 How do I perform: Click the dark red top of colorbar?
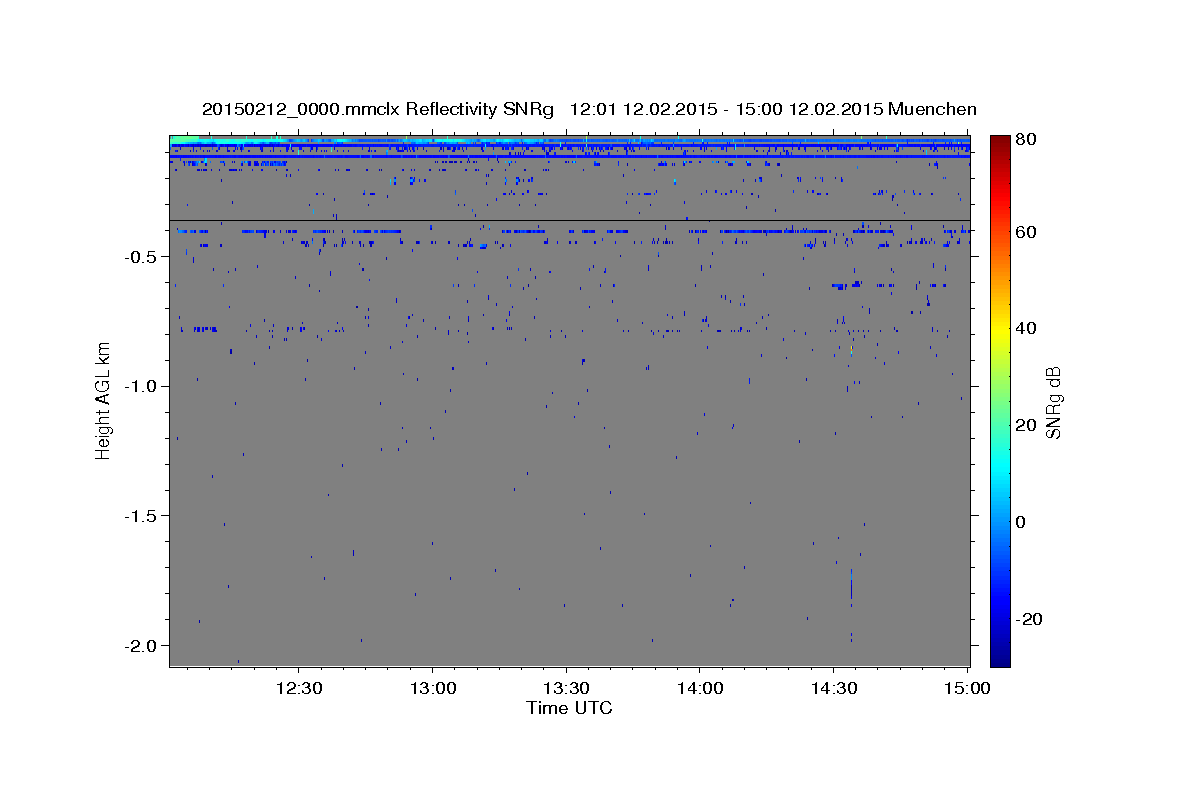click(x=1000, y=142)
